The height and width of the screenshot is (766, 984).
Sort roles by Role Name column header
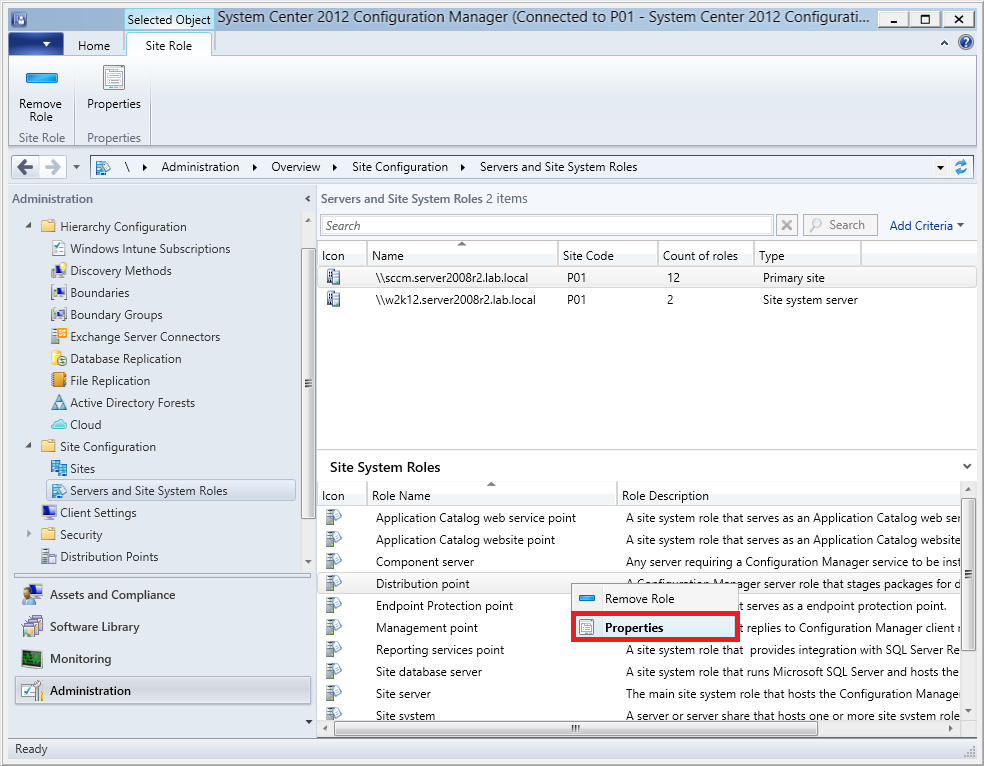click(491, 495)
